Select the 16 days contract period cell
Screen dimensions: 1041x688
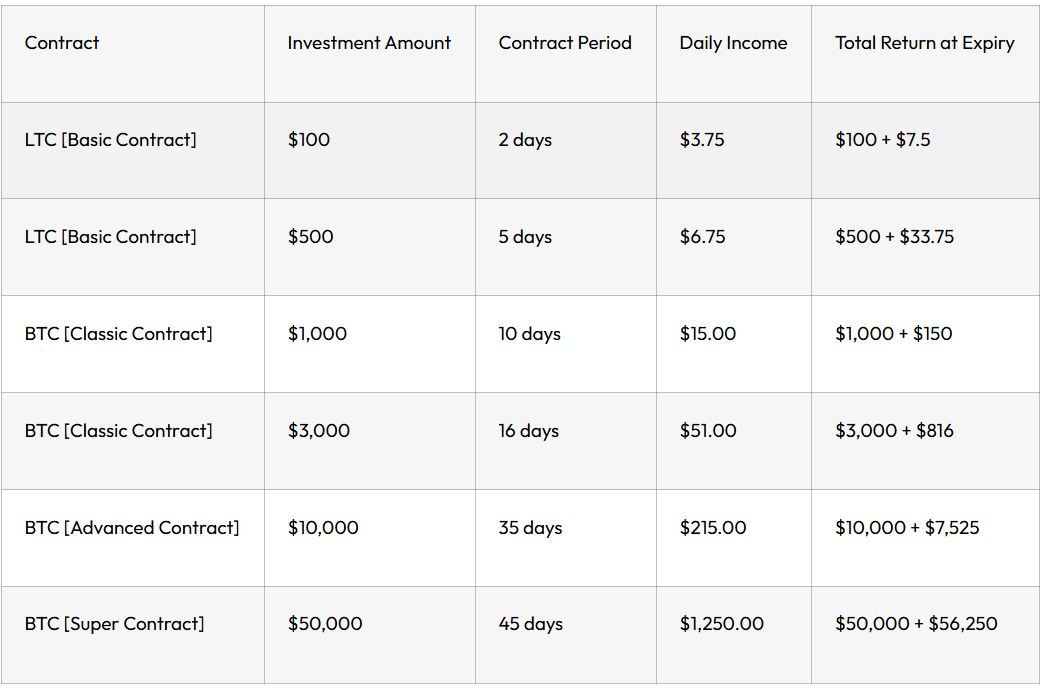click(528, 431)
